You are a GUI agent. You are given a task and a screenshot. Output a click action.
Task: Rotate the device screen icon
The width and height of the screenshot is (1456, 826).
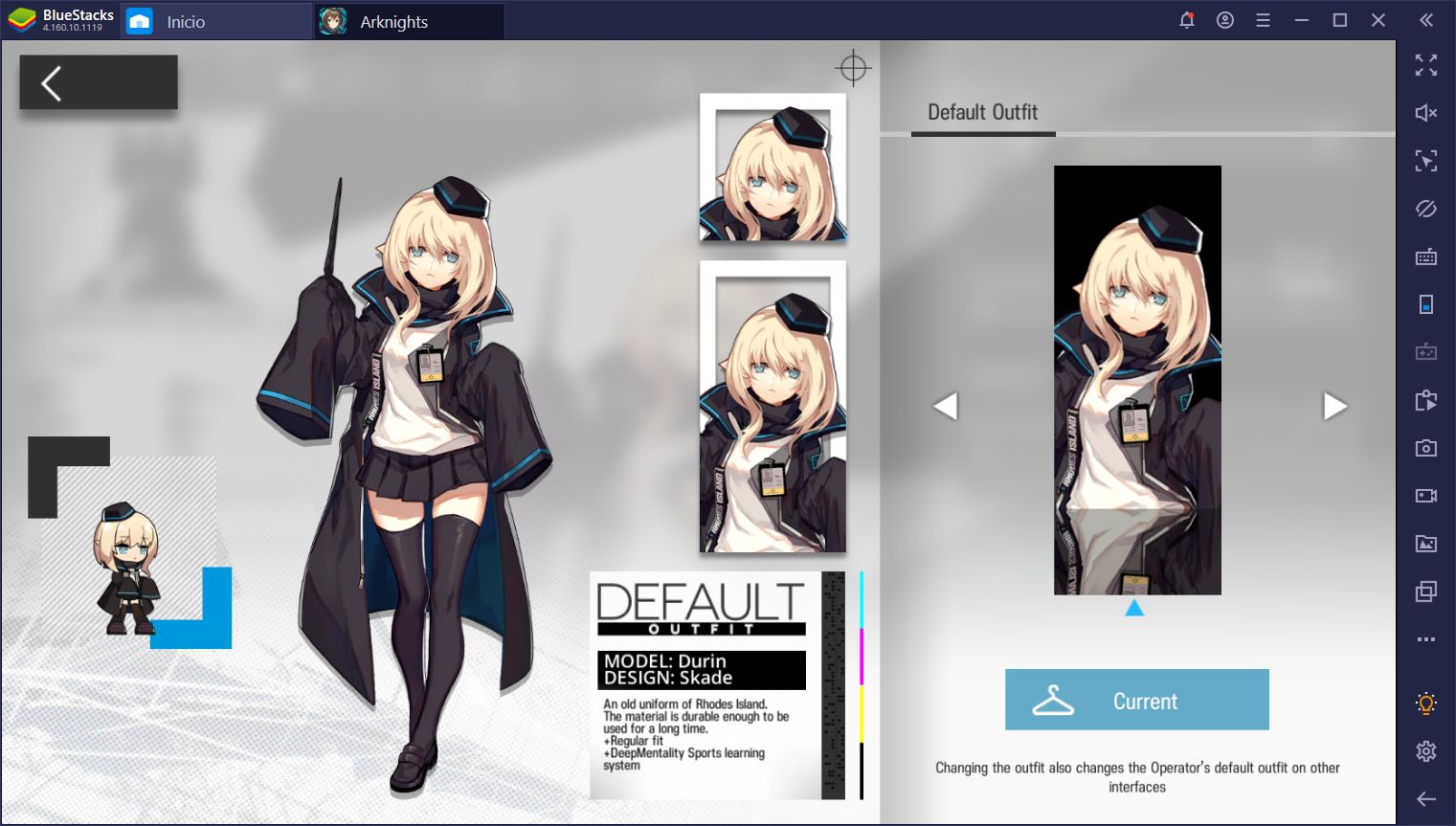[1426, 304]
